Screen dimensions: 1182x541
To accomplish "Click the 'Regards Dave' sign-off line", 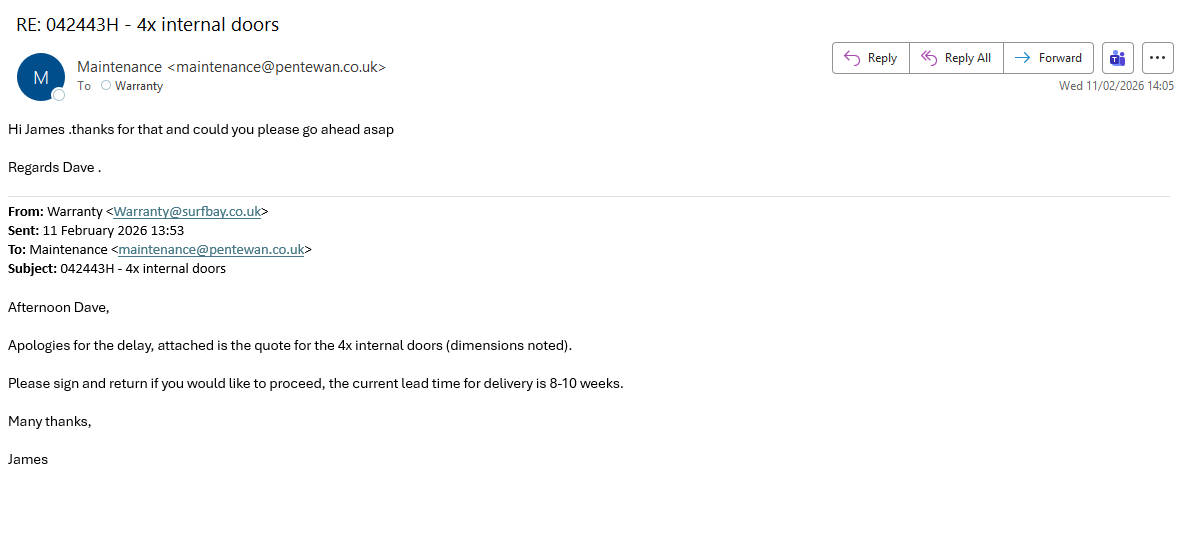I will coord(55,168).
